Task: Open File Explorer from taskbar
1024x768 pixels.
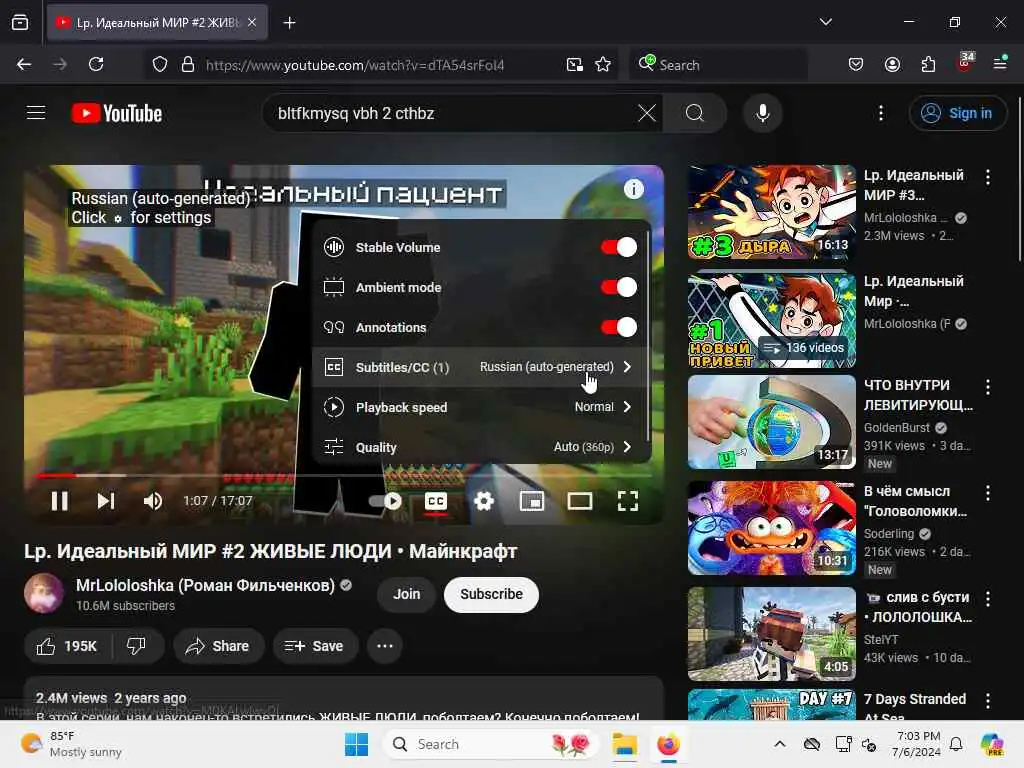Action: 624,744
